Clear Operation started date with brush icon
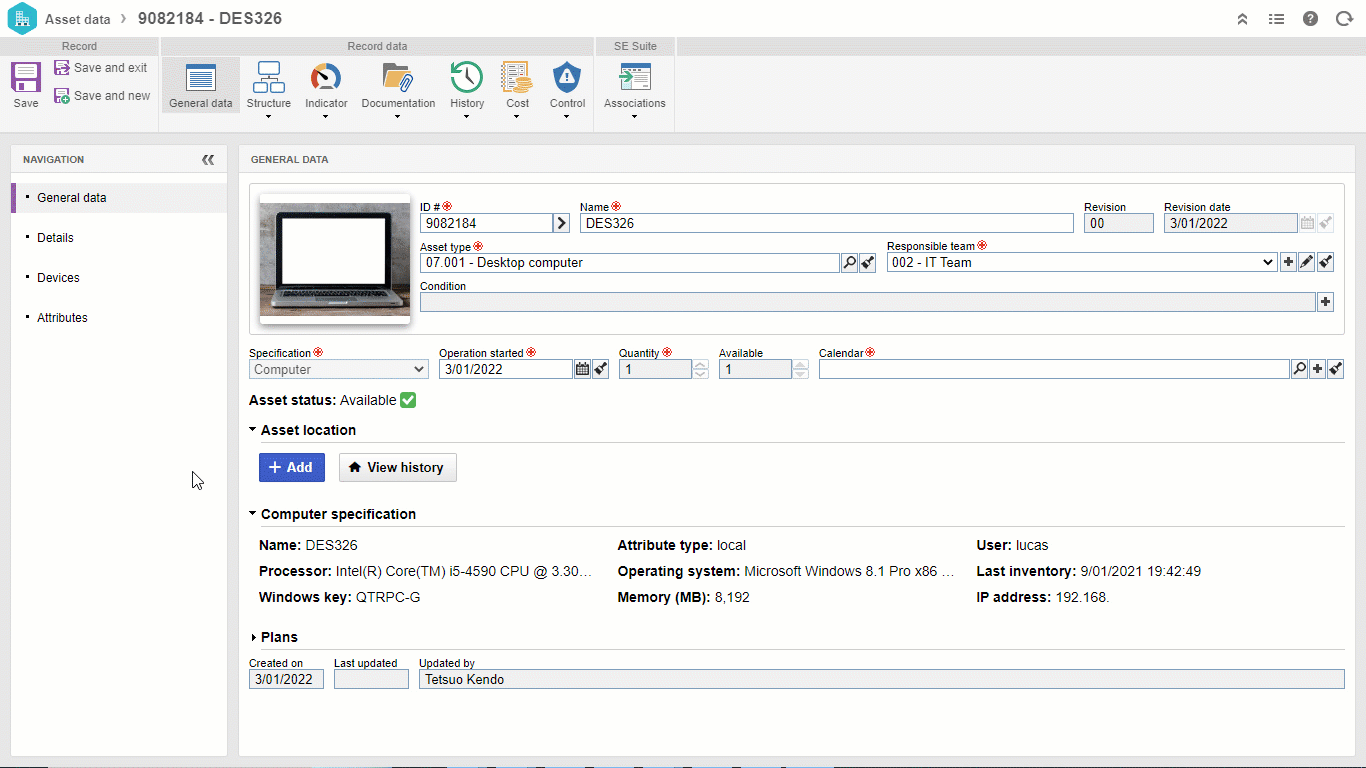Image resolution: width=1366 pixels, height=768 pixels. [x=600, y=369]
